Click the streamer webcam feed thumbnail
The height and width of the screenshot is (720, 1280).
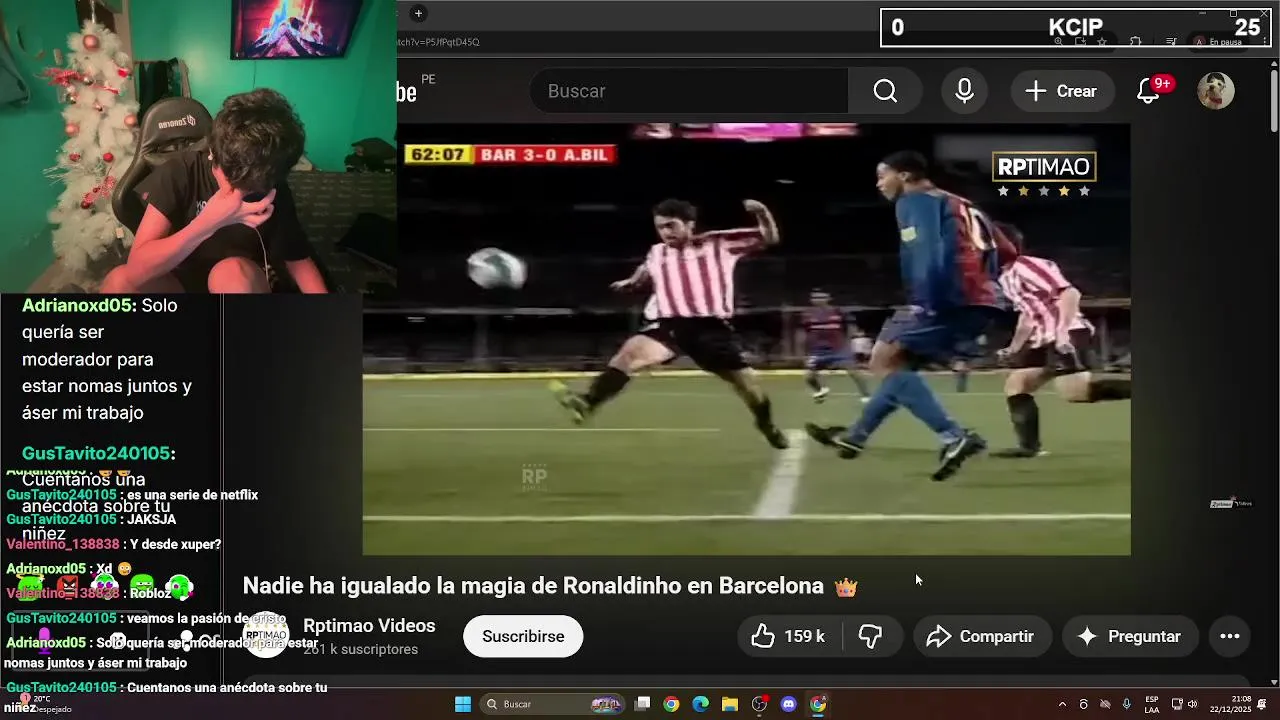coord(198,146)
